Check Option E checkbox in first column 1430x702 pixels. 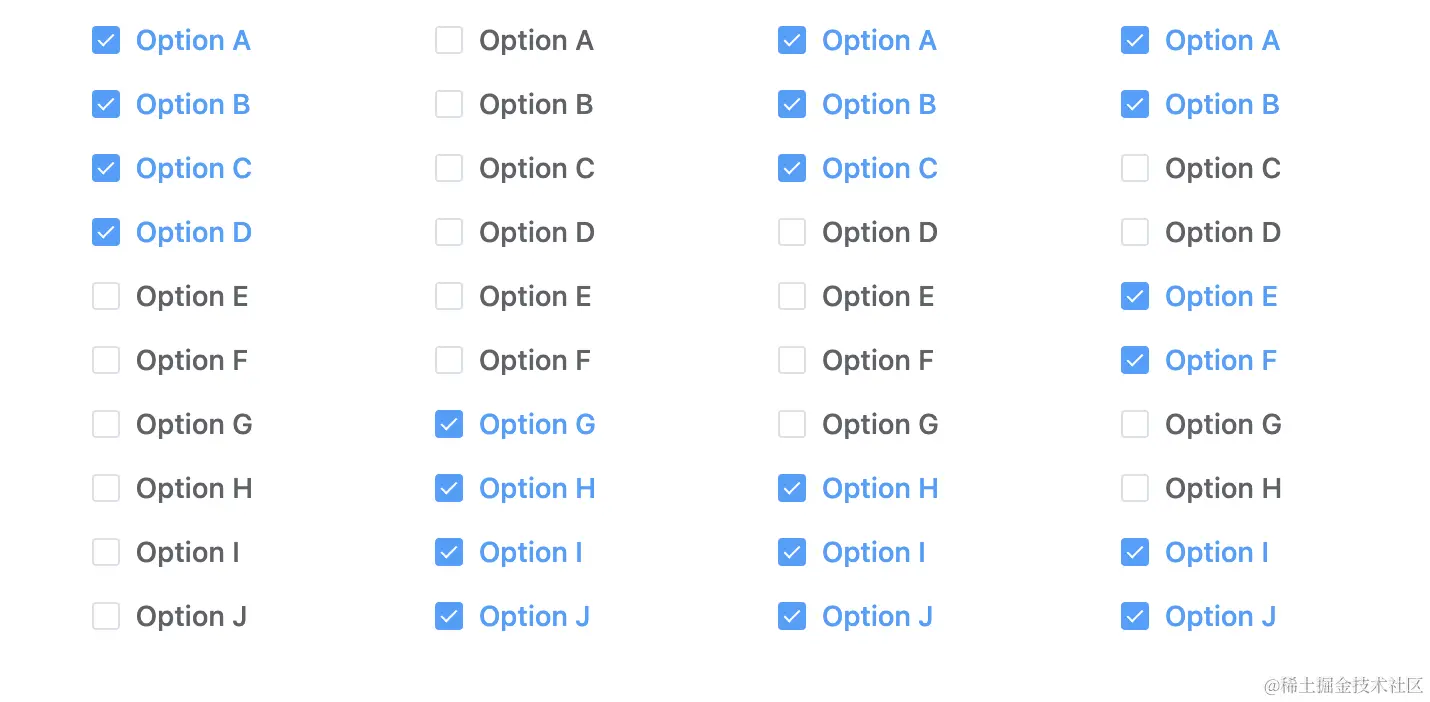pyautogui.click(x=106, y=297)
